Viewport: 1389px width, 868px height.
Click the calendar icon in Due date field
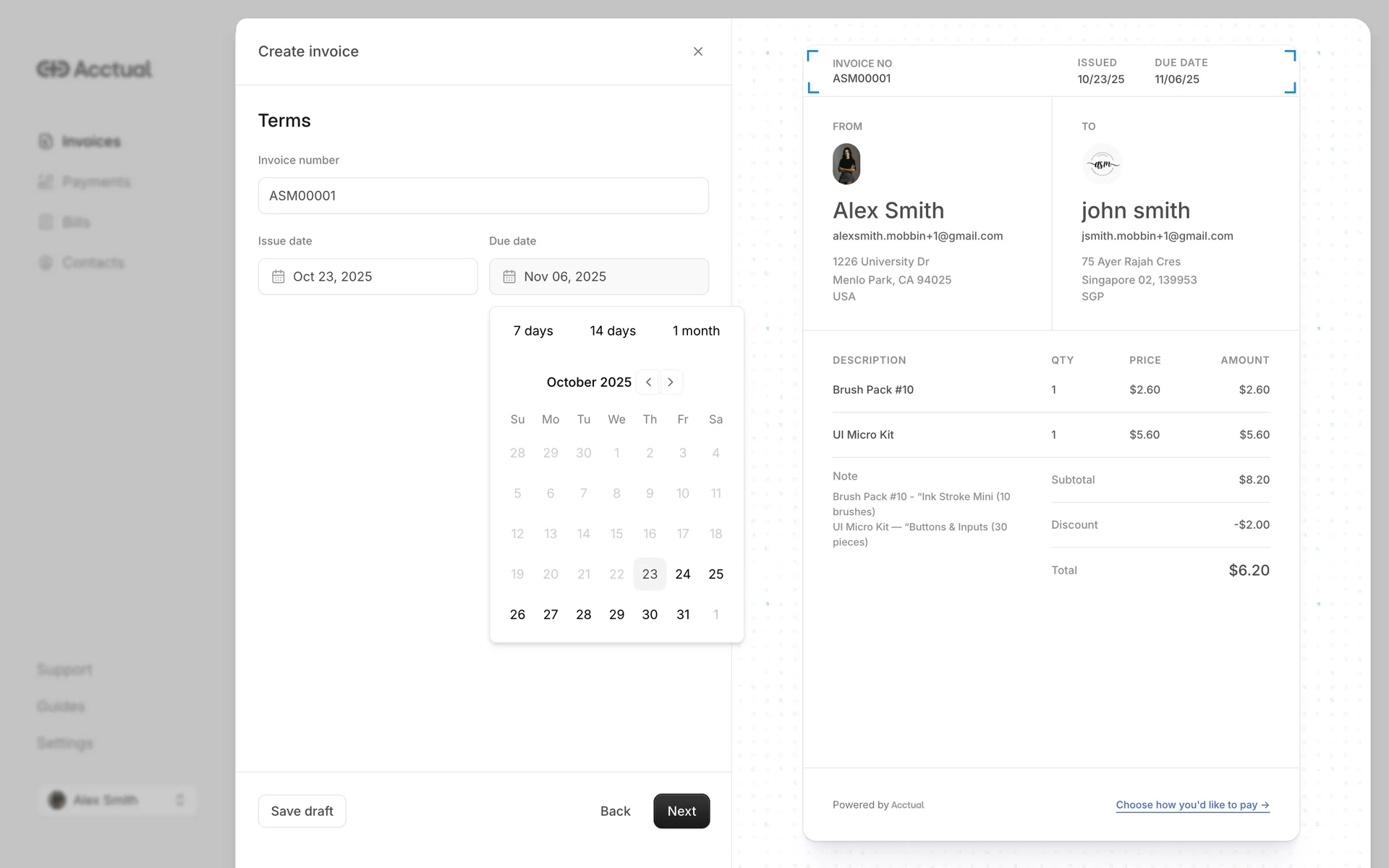509,276
